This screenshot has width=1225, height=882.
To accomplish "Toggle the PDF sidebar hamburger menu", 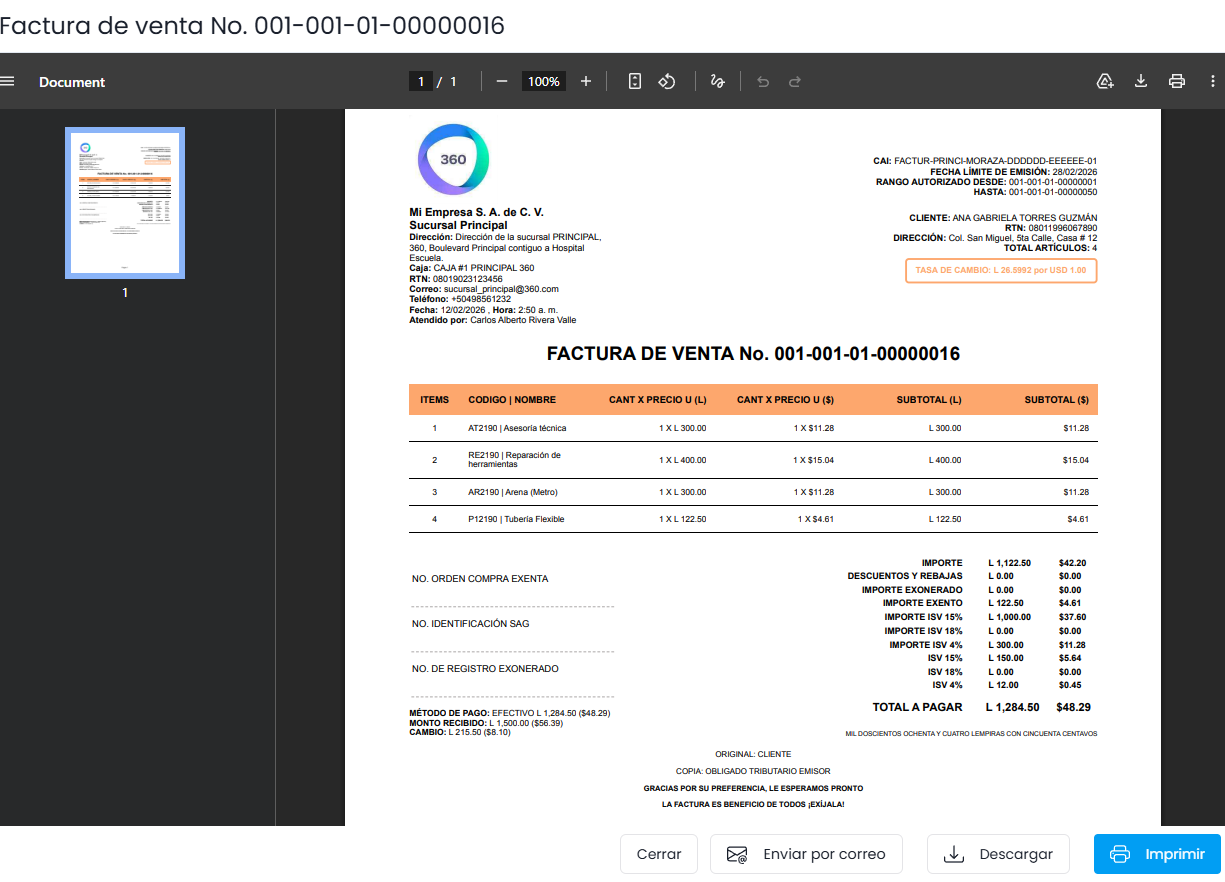I will click(x=8, y=81).
